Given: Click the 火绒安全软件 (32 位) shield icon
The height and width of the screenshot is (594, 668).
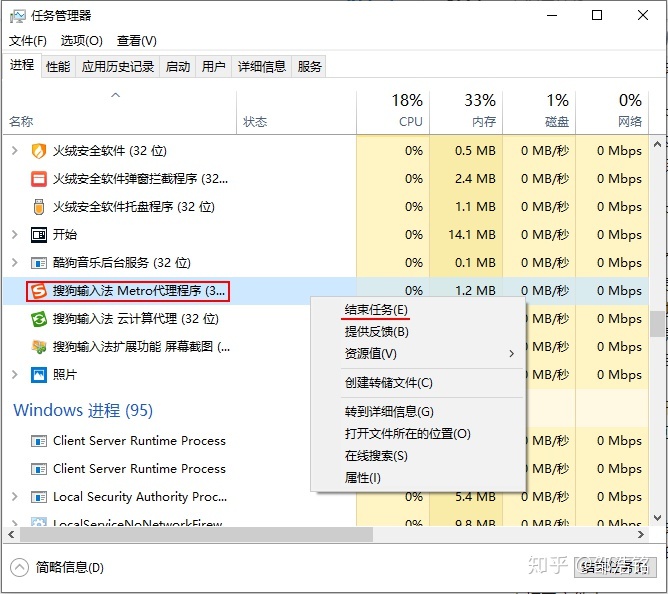Looking at the screenshot, I should (39, 151).
